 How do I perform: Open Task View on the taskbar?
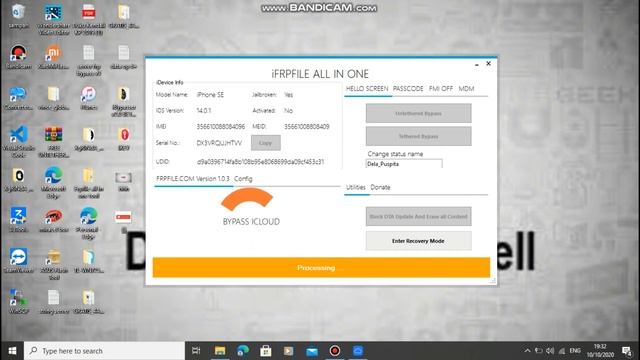pyautogui.click(x=196, y=351)
